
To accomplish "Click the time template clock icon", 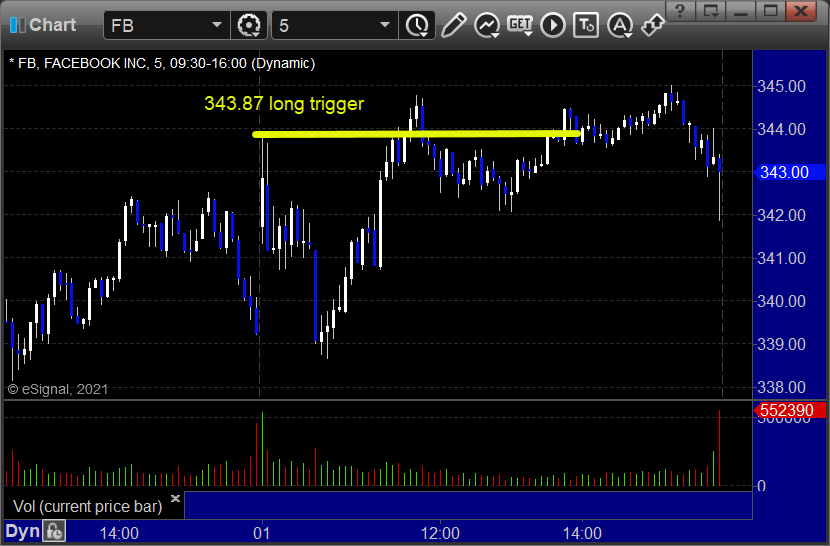I will [418, 25].
